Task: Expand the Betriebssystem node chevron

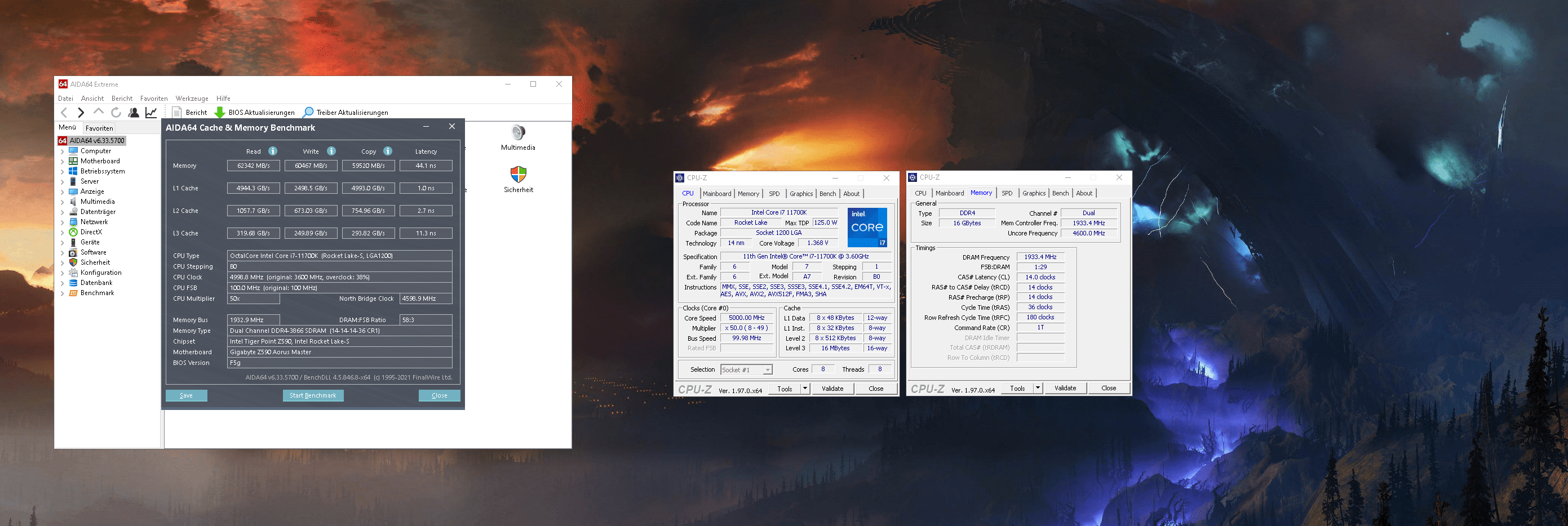Action: click(x=62, y=171)
